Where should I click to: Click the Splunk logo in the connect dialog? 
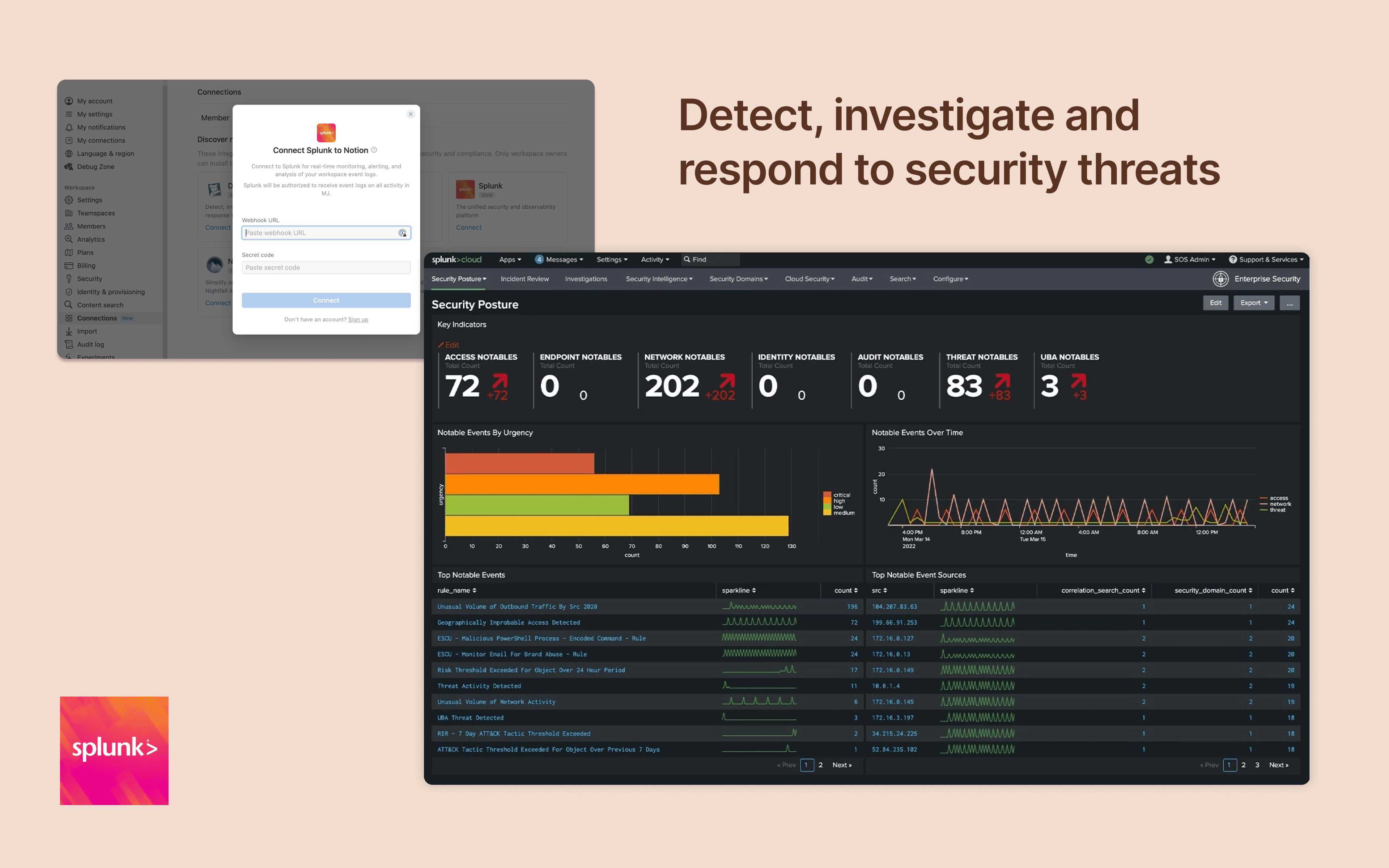[326, 133]
